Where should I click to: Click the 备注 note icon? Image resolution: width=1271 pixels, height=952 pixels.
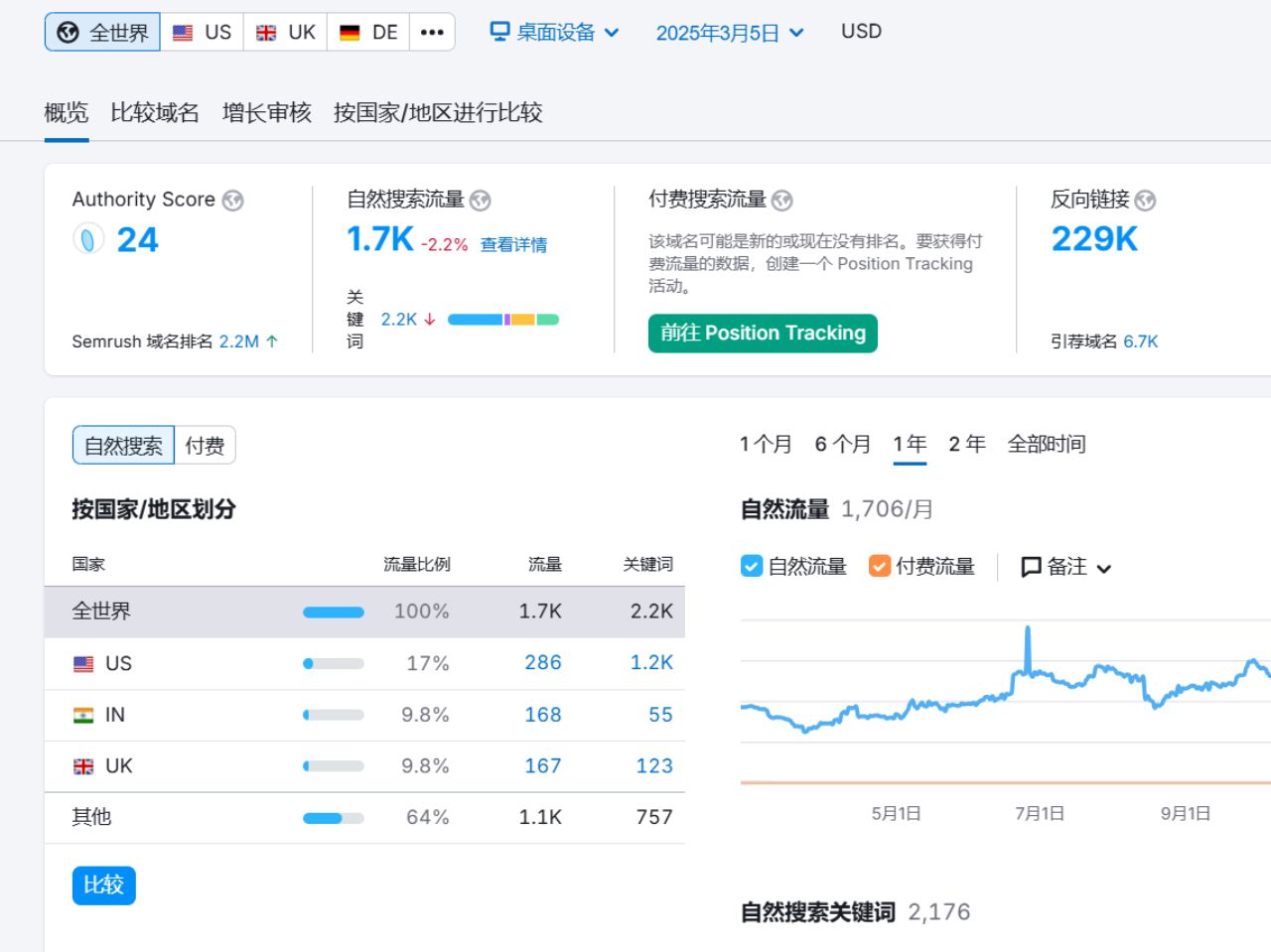tap(1032, 567)
